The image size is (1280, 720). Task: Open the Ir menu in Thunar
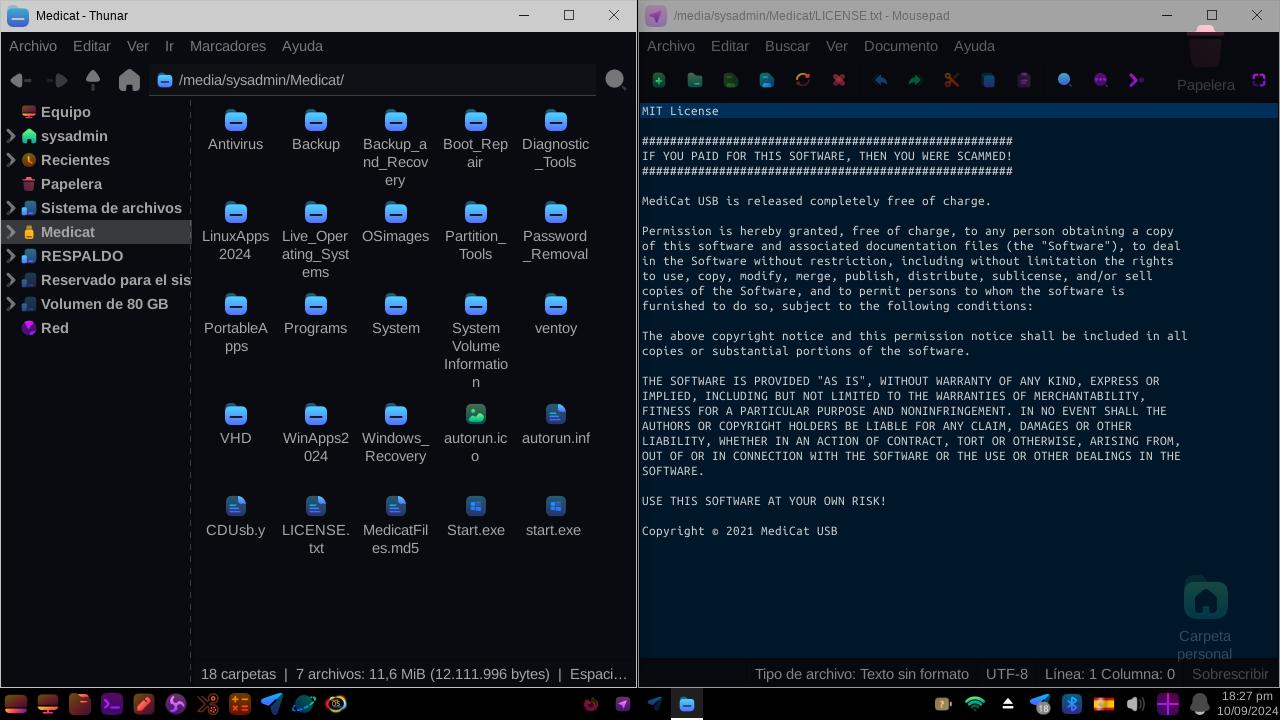click(169, 46)
